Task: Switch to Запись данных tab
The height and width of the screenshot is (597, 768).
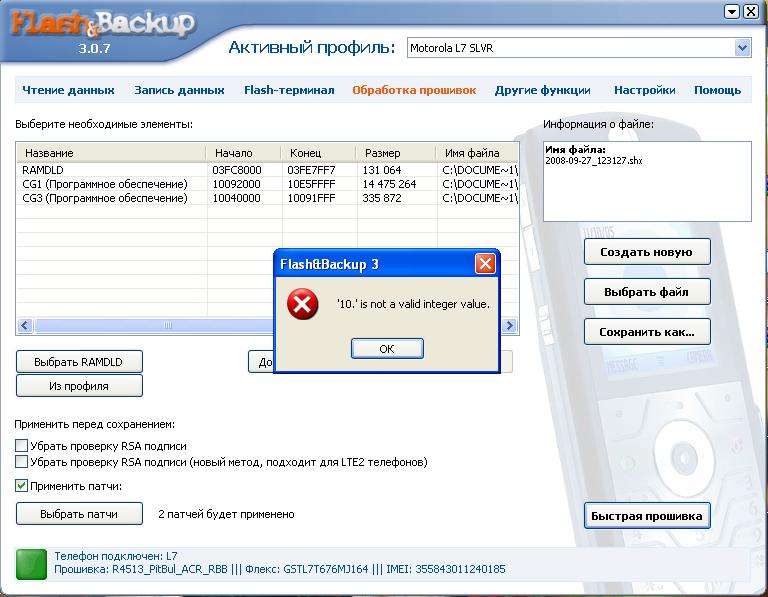Action: pos(179,90)
